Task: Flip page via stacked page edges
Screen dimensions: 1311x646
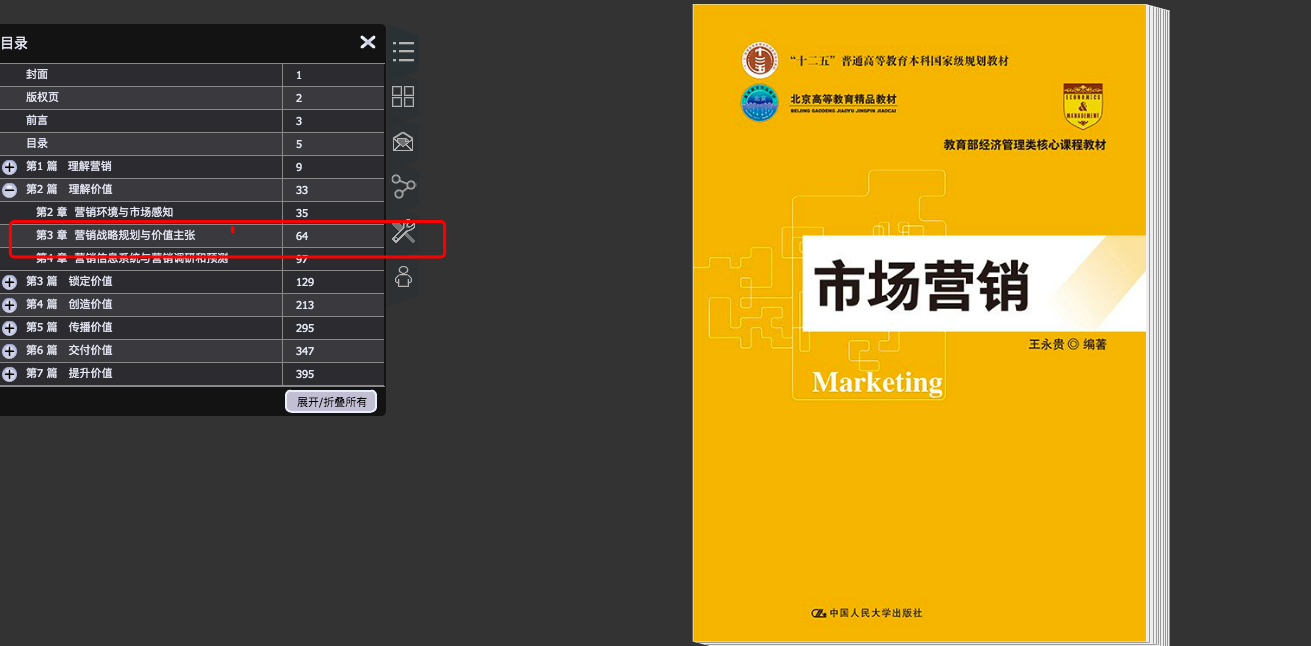Action: (1158, 325)
